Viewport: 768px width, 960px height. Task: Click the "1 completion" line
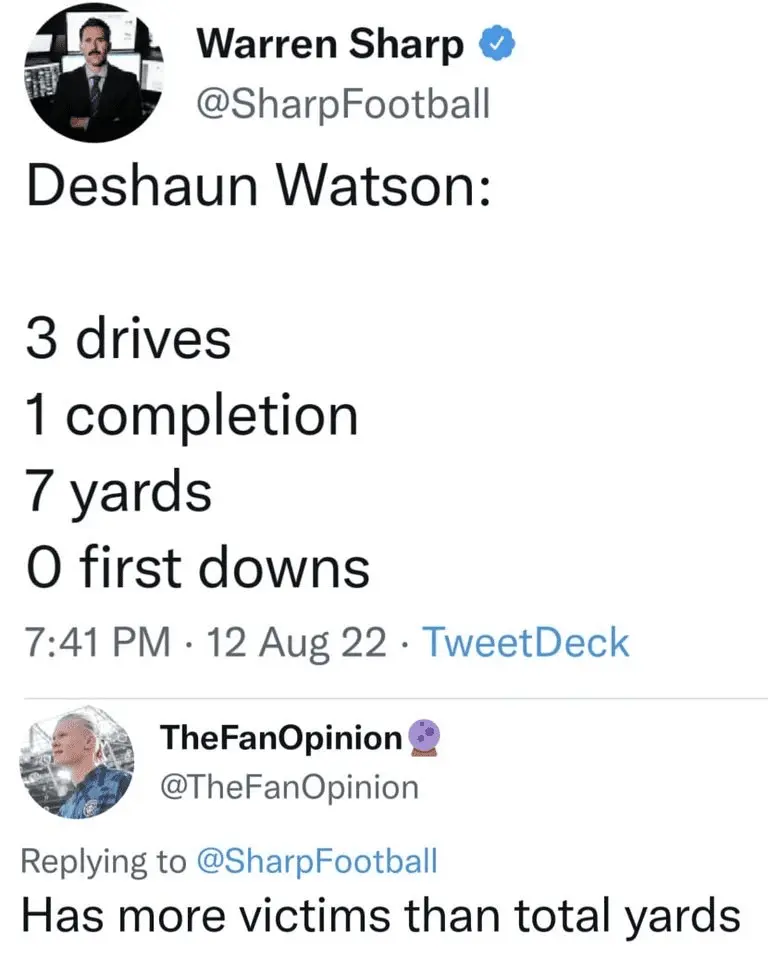[191, 415]
